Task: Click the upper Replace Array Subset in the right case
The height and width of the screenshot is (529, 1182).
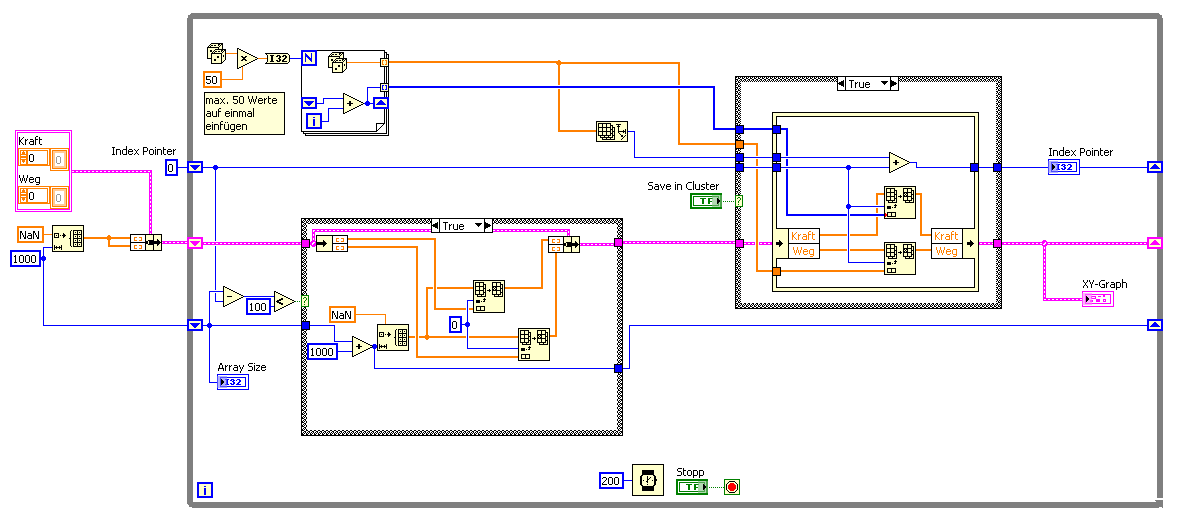Action: [x=900, y=202]
